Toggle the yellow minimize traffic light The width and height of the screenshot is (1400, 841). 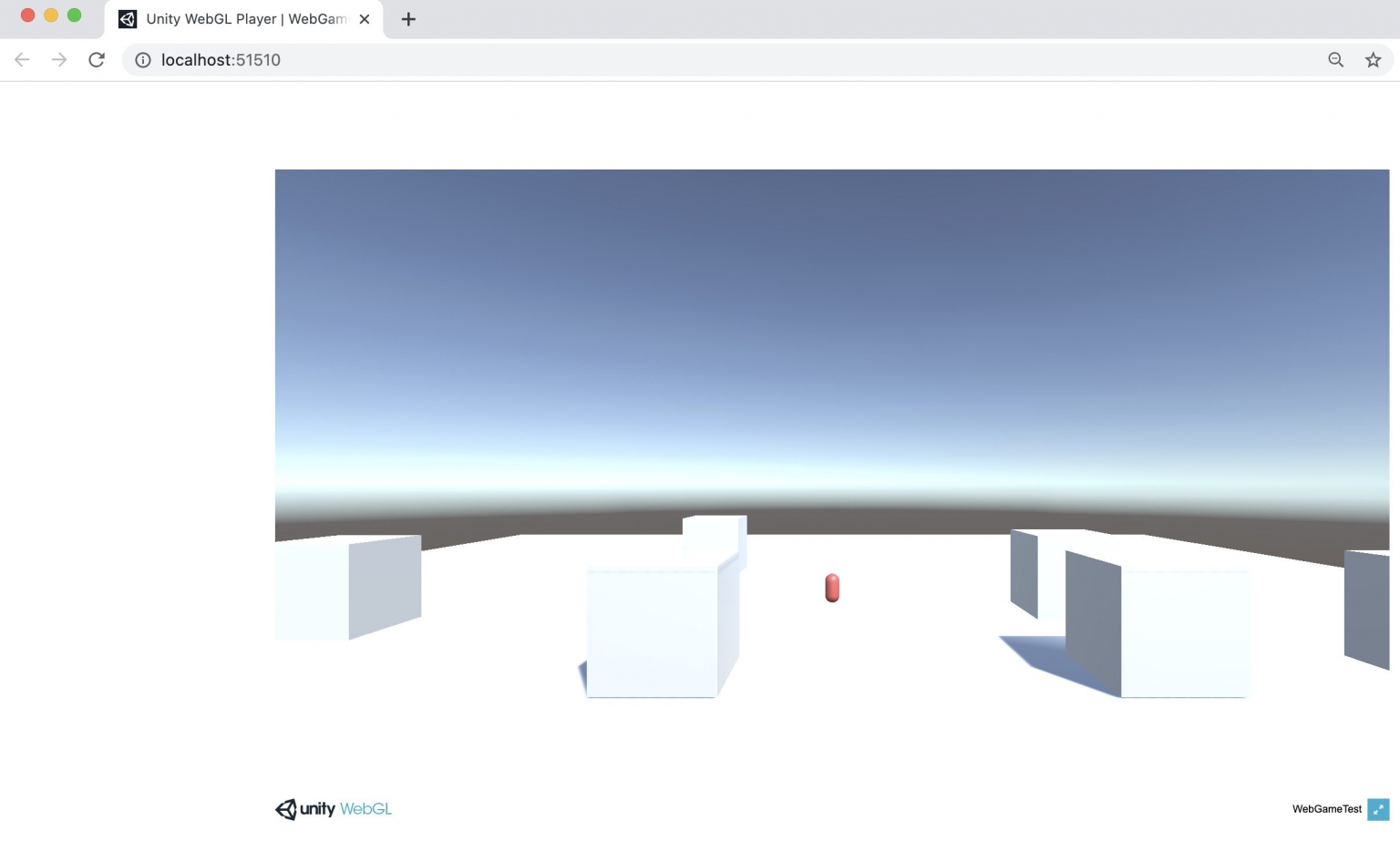coord(50,15)
